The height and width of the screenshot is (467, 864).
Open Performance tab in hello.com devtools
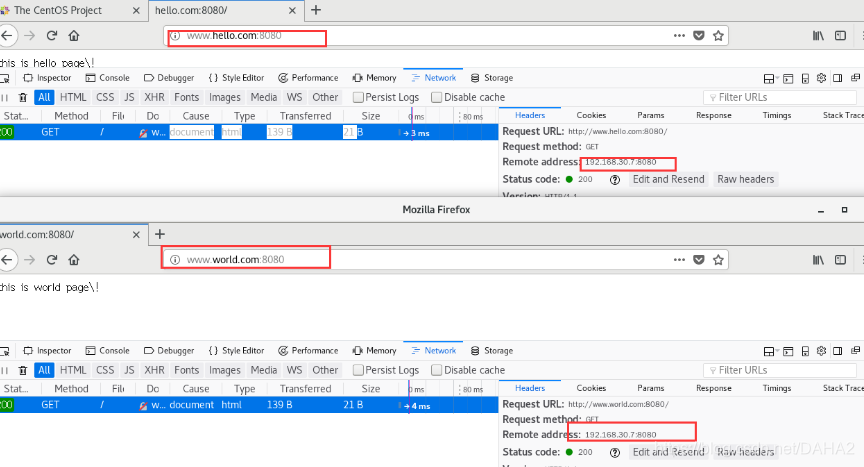pos(308,78)
